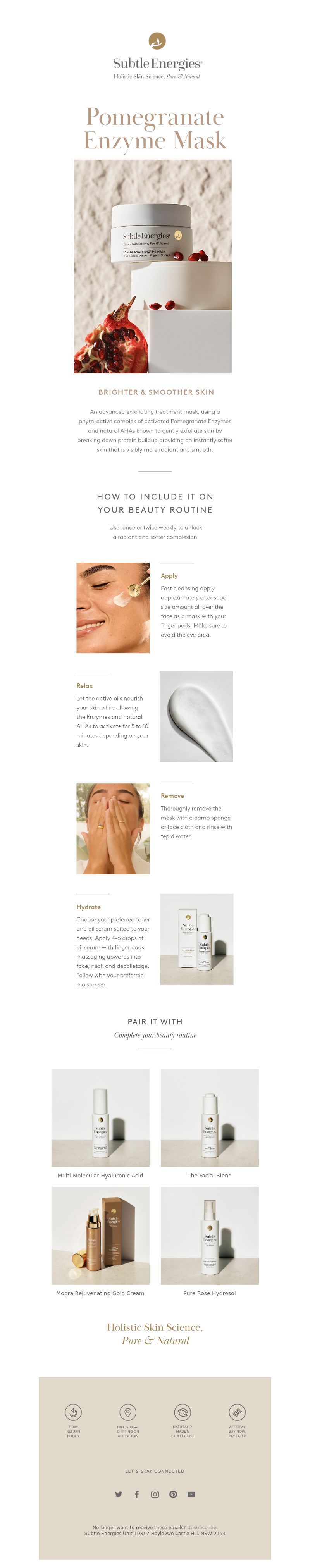
Task: Click the Naturally Made & Cruelty Free icon
Action: coord(183,1412)
